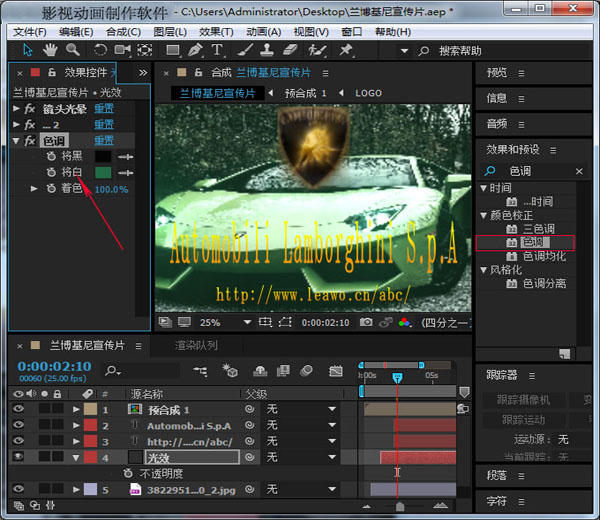Click the current time indicator marker
The height and width of the screenshot is (520, 600).
[397, 378]
